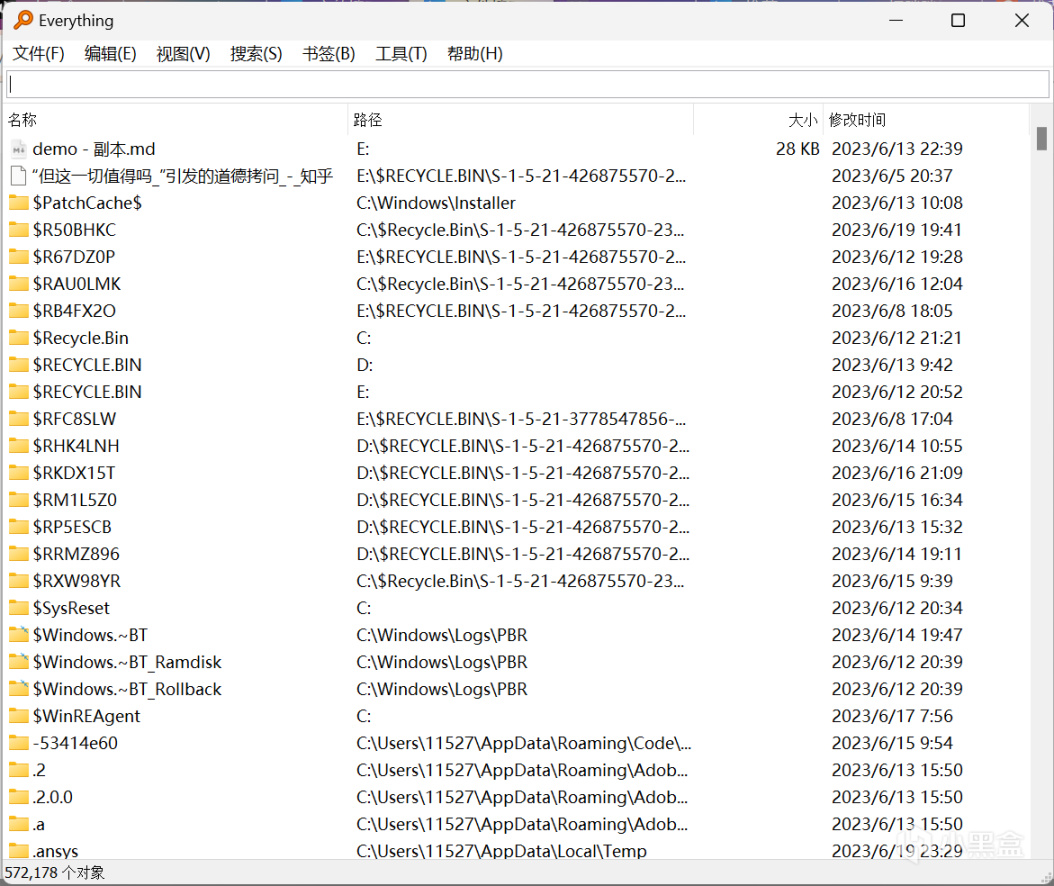
Task: Click the path "C:\Users\11527\AppData\Local\Temp"
Action: (x=501, y=851)
